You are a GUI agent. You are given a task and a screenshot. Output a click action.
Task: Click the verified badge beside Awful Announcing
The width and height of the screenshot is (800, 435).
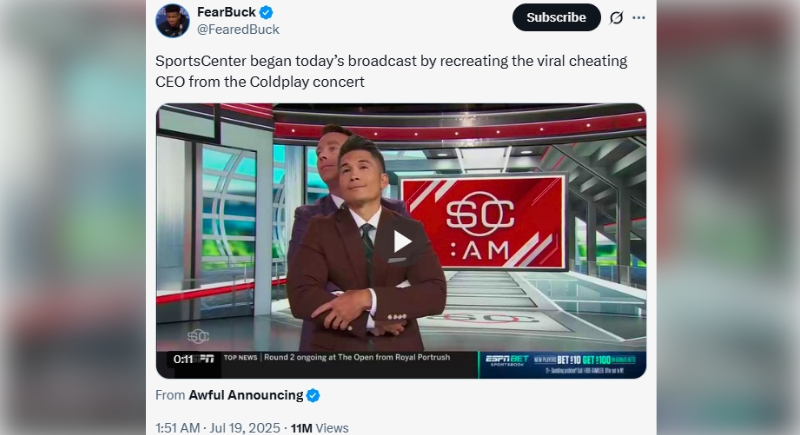(x=313, y=395)
